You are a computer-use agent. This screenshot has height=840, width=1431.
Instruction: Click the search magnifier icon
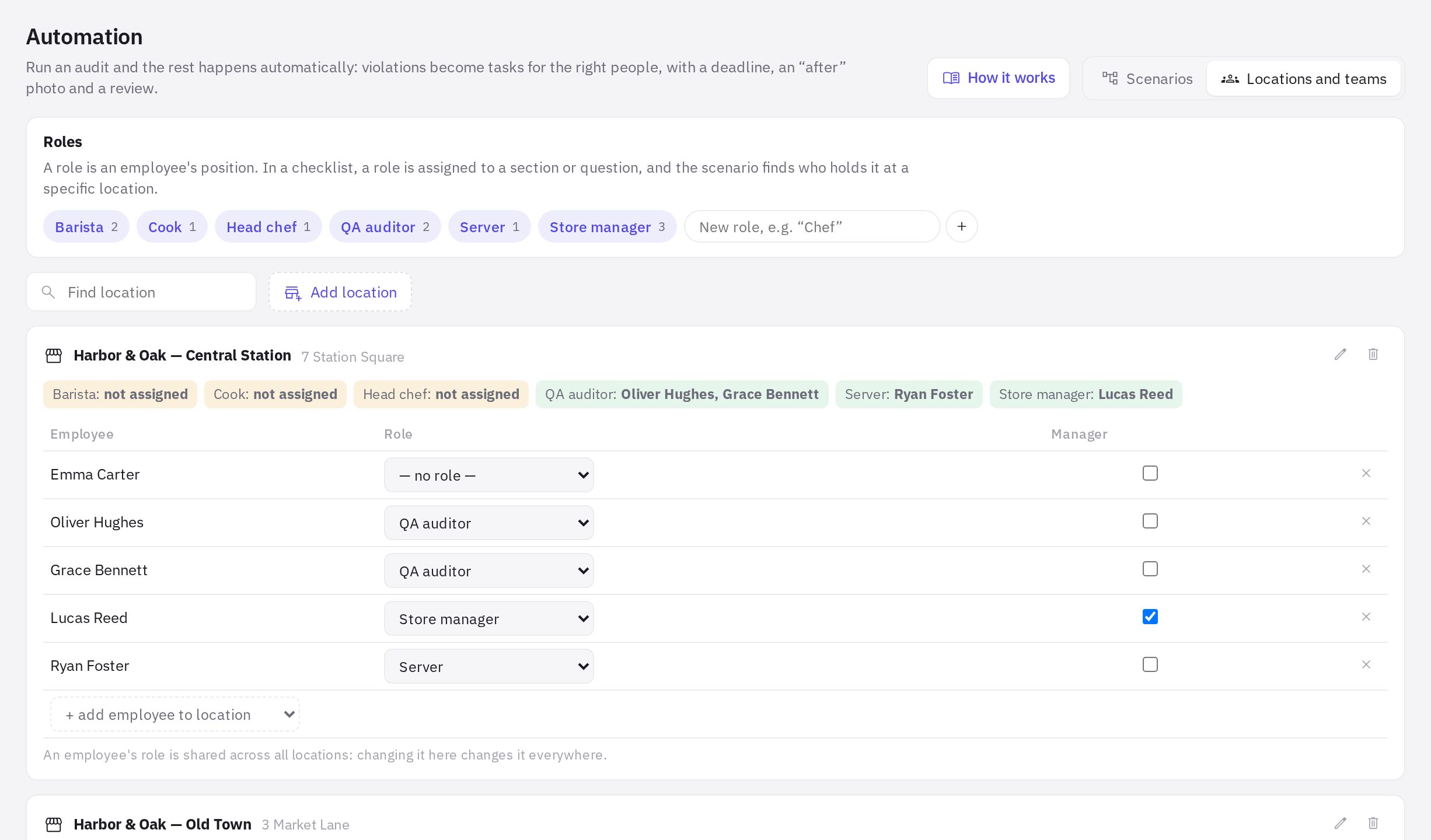pos(48,292)
